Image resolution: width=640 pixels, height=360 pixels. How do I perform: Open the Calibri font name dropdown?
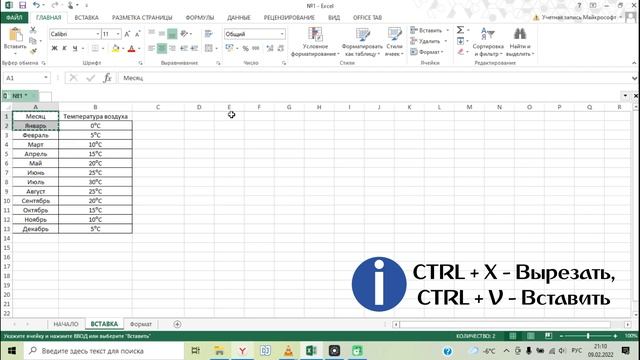click(98, 34)
